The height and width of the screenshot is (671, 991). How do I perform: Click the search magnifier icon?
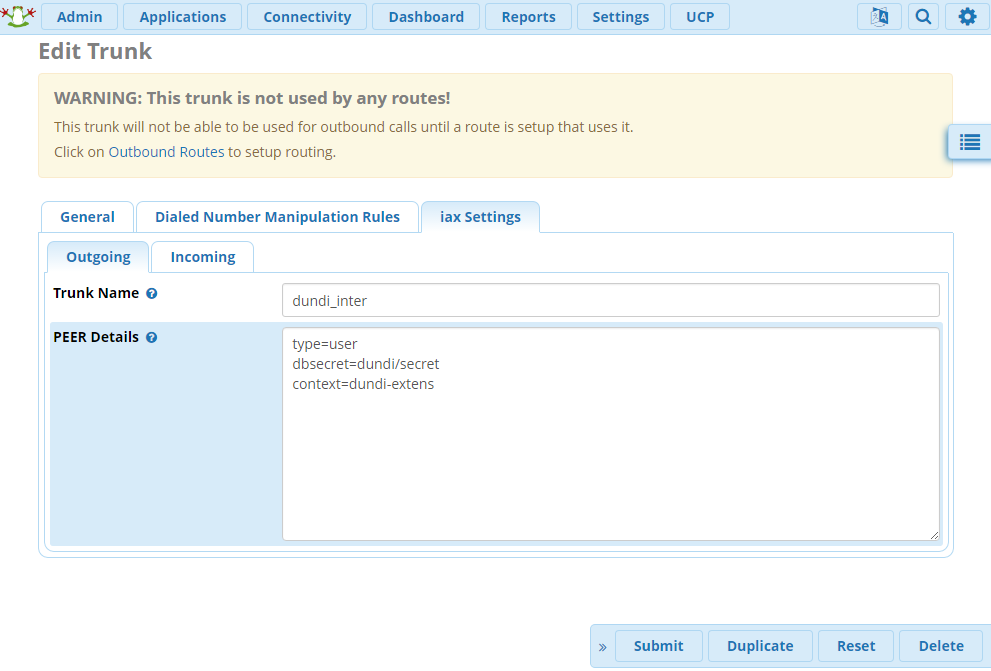pos(922,16)
